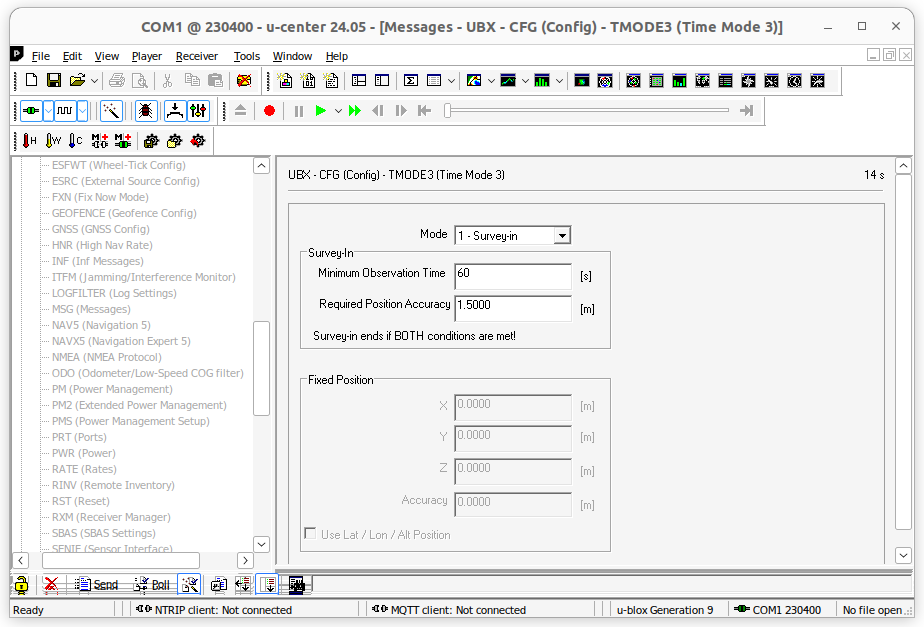924x627 pixels.
Task: Click the baudrate square-wave icon
Action: [65, 111]
